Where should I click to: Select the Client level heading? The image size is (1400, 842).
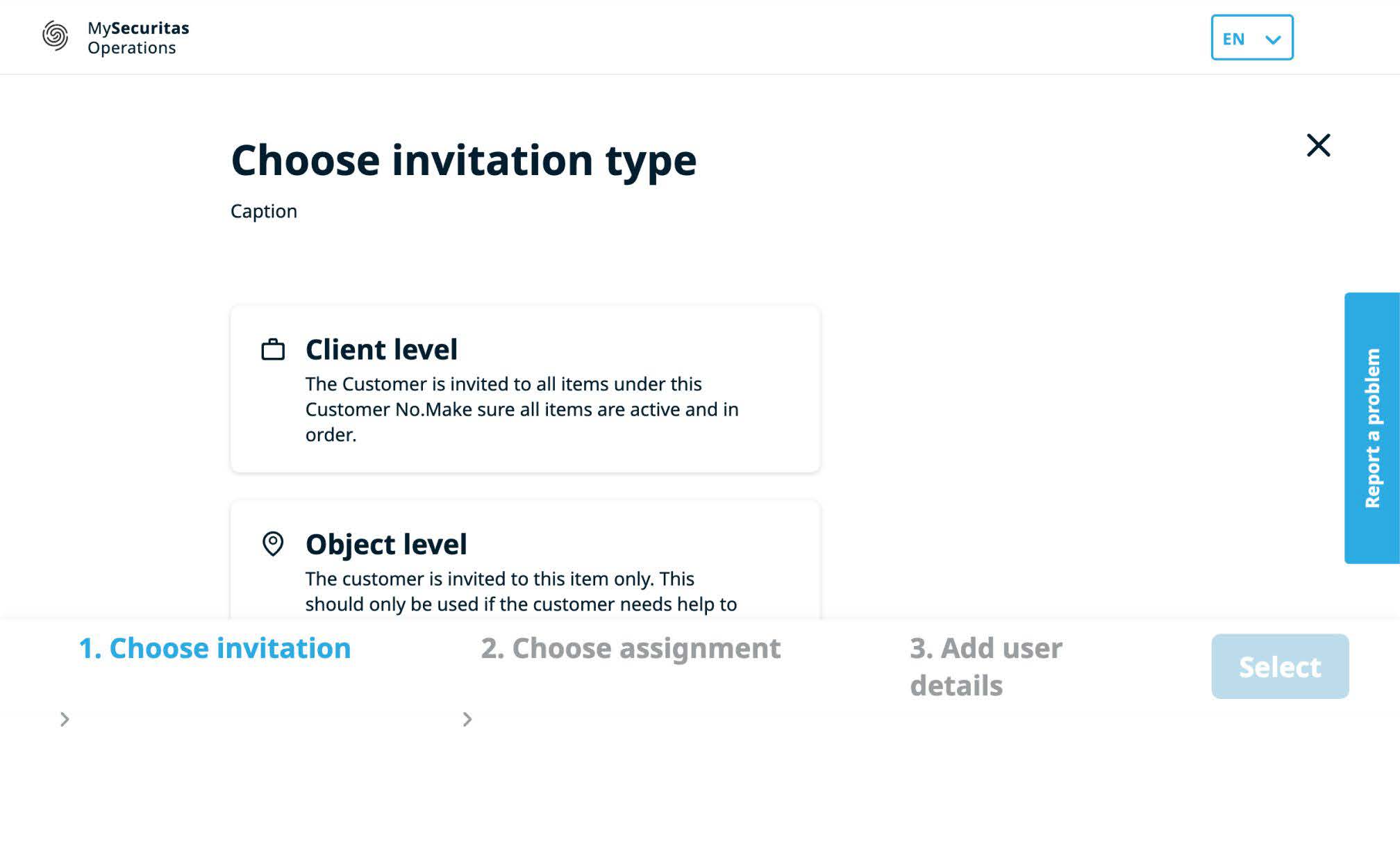(381, 349)
